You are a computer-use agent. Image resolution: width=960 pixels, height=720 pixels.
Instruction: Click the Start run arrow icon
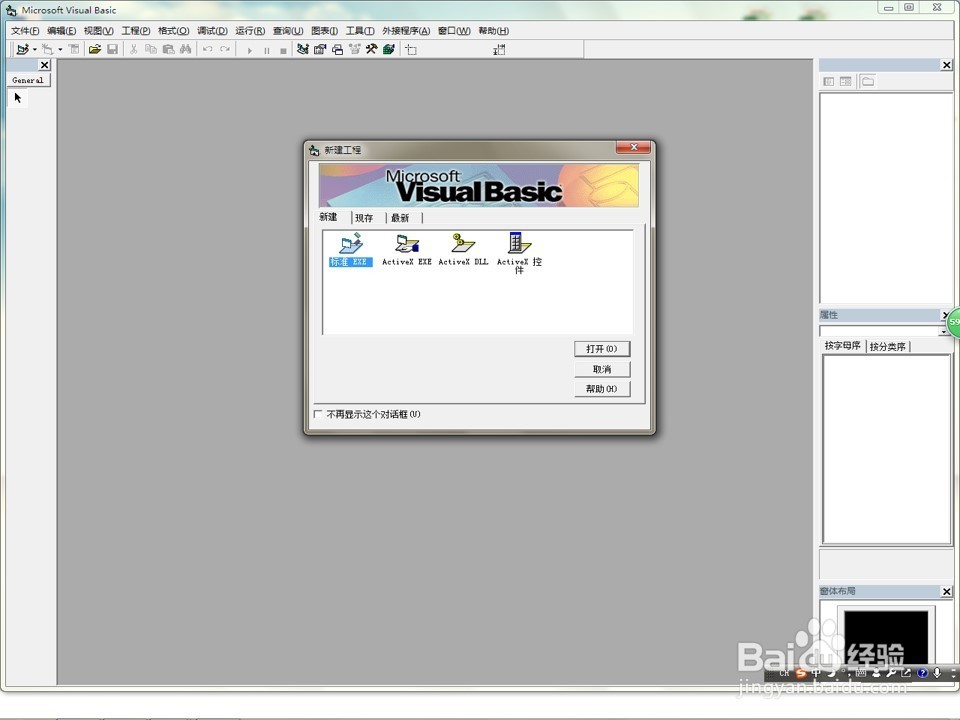click(x=249, y=50)
